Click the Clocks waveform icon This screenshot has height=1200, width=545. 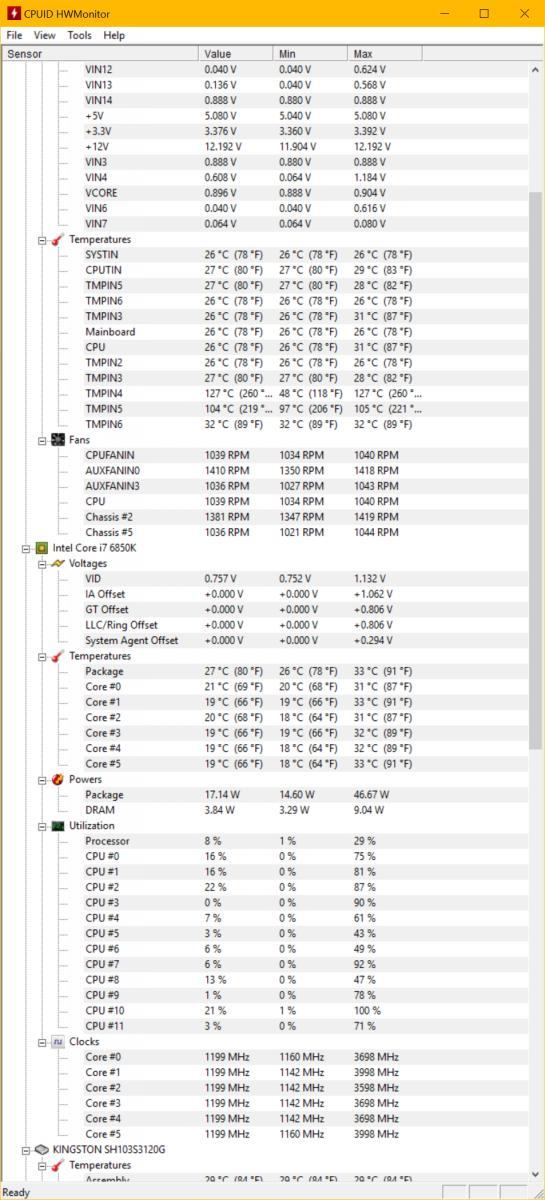coord(57,1042)
